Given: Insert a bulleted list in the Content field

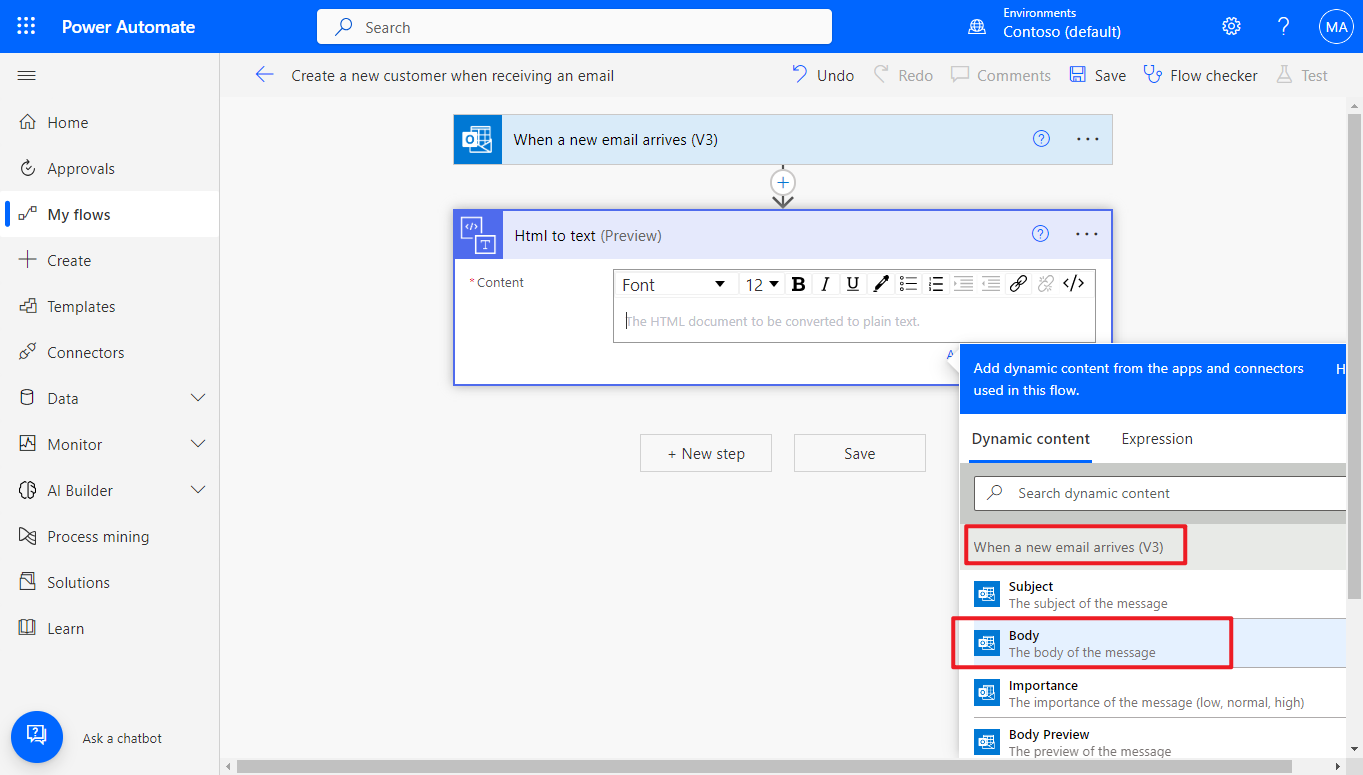Looking at the screenshot, I should (x=908, y=284).
